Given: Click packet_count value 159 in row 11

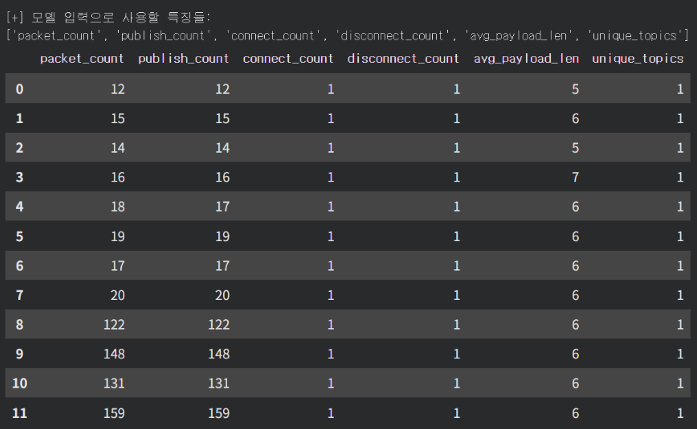Looking at the screenshot, I should coord(112,412).
